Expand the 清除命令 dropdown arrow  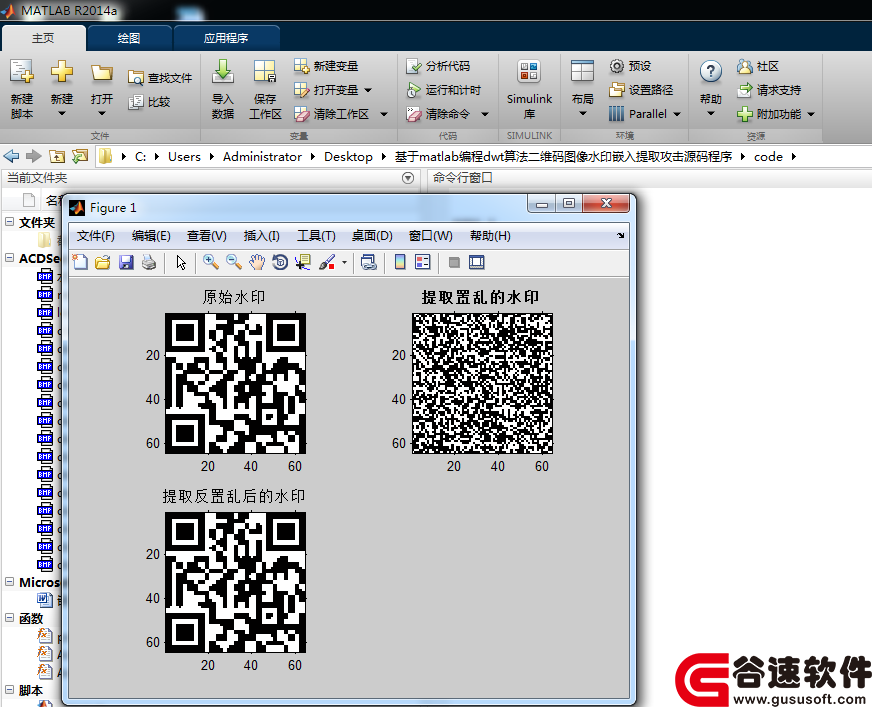pyautogui.click(x=485, y=114)
